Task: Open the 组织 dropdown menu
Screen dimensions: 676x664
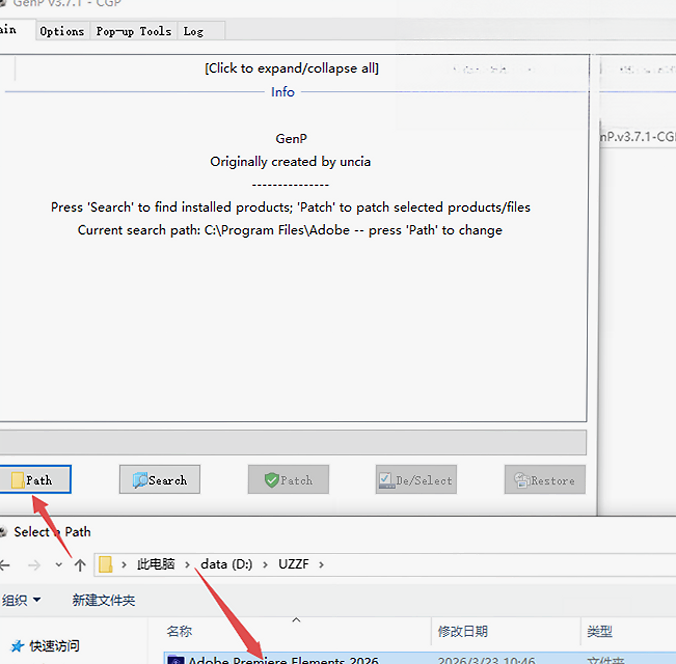Action: click(x=21, y=600)
